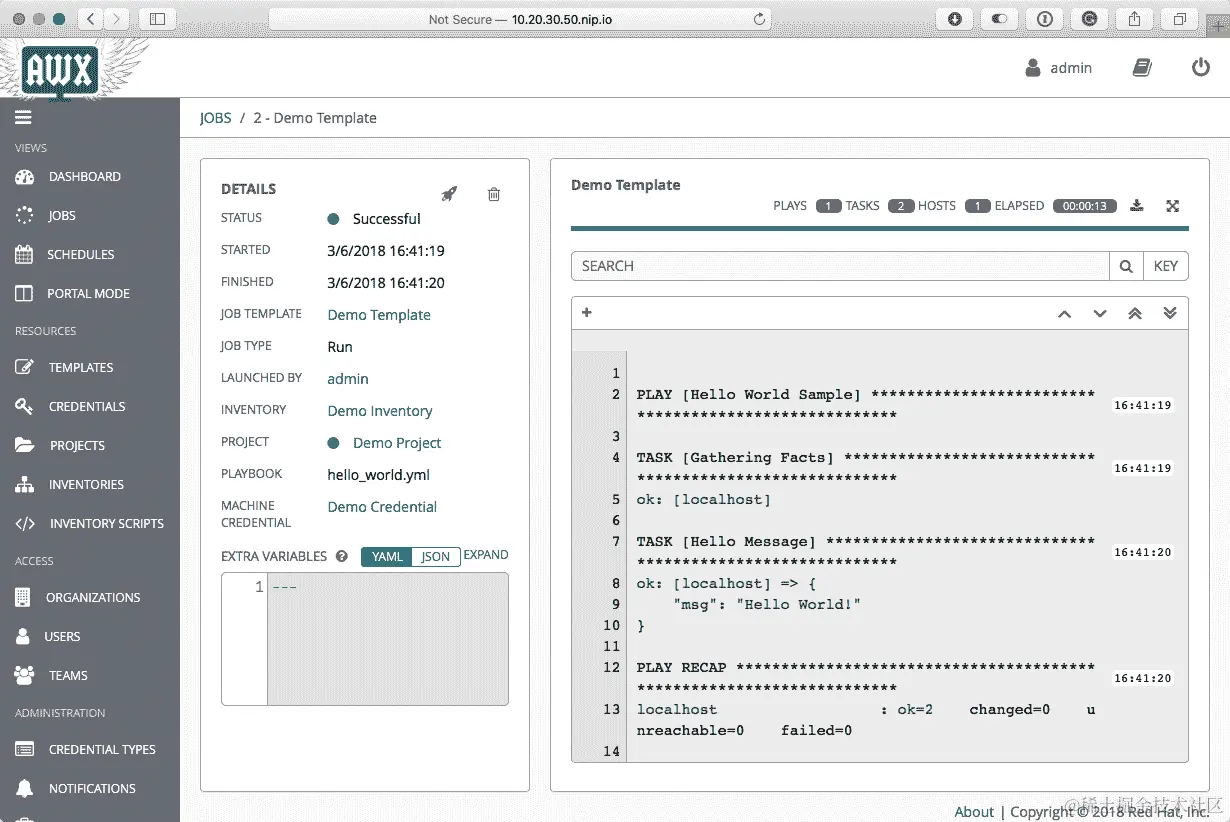Show Safari sidebar
Image resolution: width=1230 pixels, height=822 pixels.
point(157,19)
